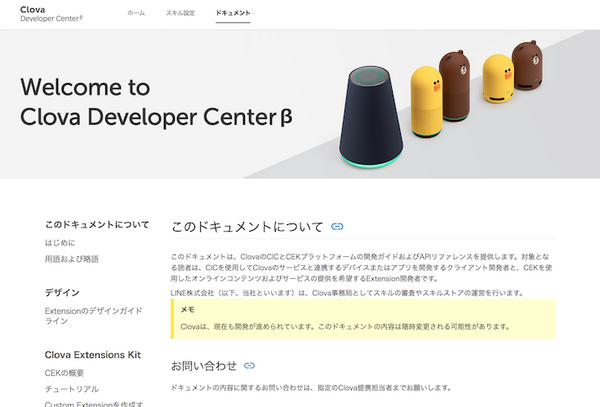Image resolution: width=600 pixels, height=407 pixels.
Task: Click anchor link icon beside お問い合わせ heading
Action: (249, 366)
